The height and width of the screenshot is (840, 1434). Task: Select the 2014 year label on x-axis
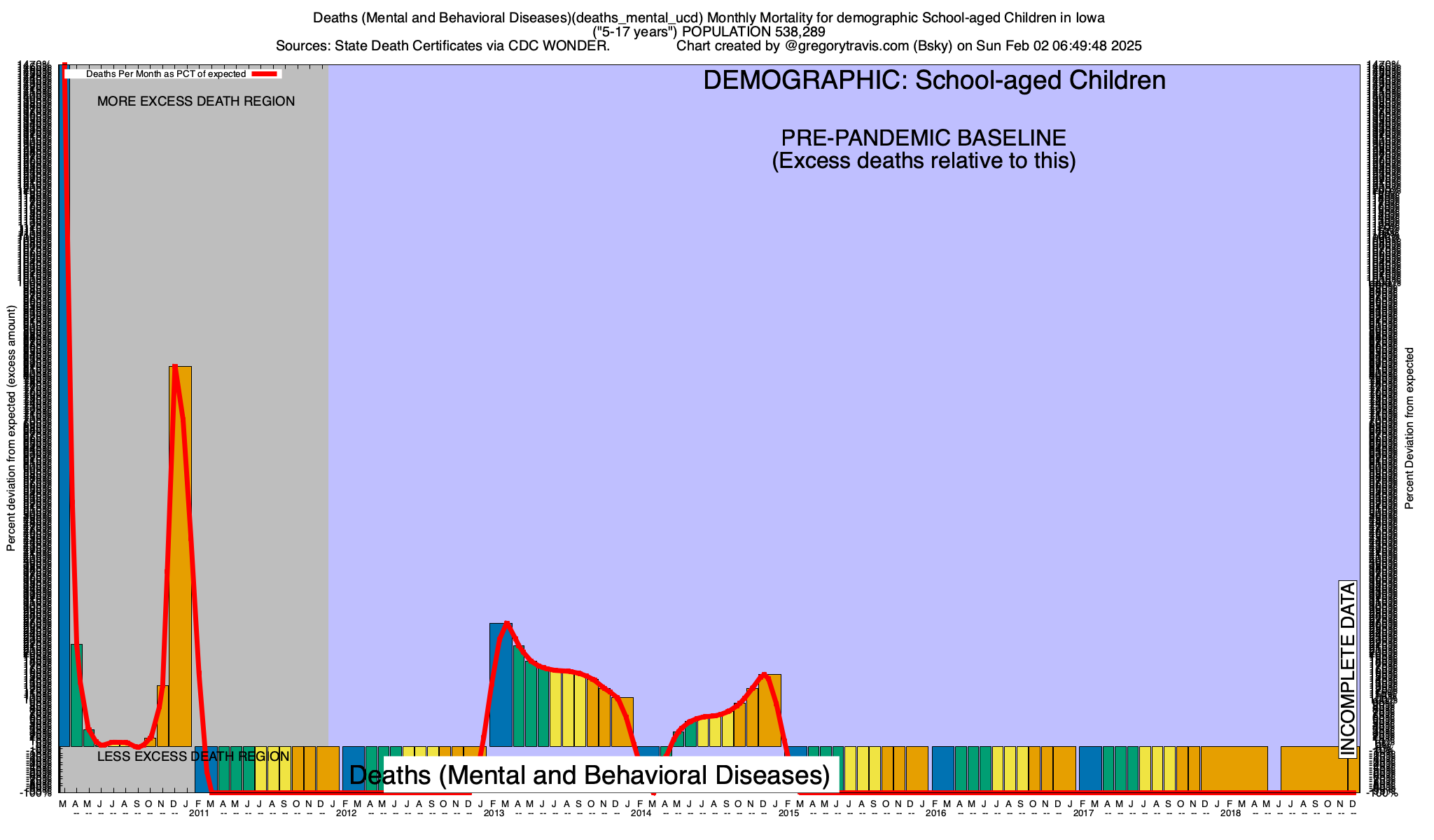pos(641,813)
